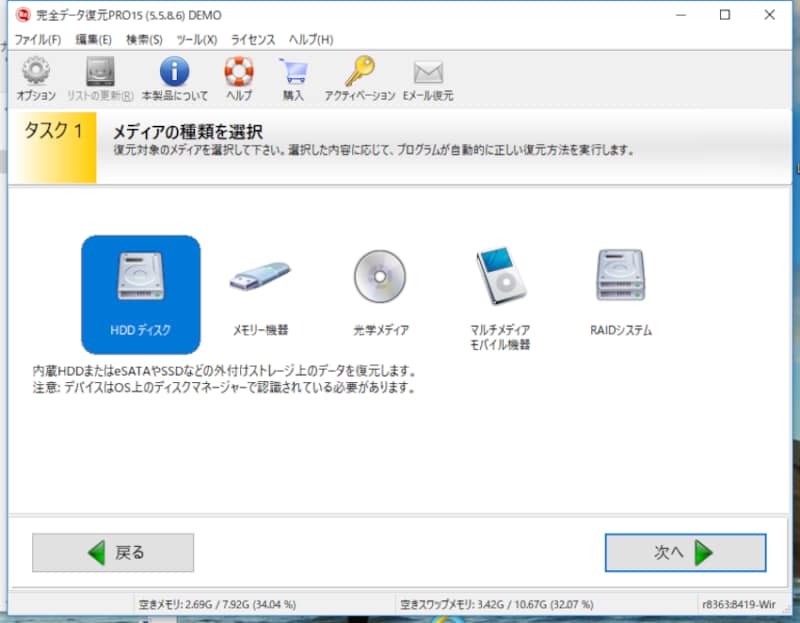Click the 次へ next button
Screen dimensions: 800x623
(x=685, y=553)
